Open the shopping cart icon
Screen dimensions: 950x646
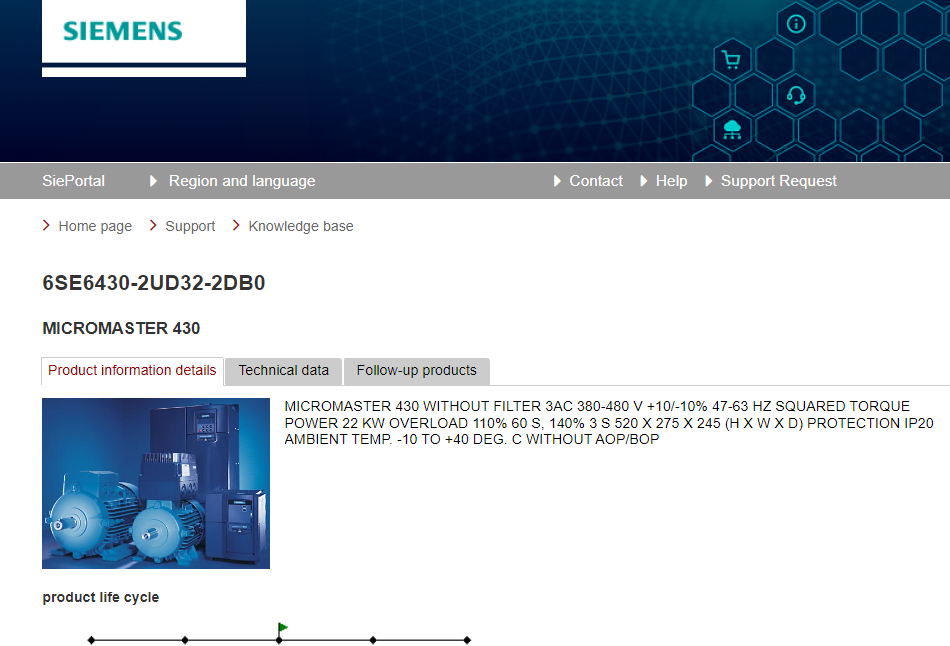[731, 60]
